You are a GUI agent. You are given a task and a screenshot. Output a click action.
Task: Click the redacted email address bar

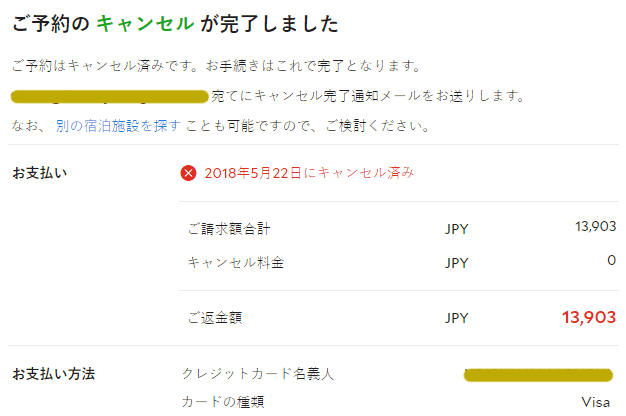tap(109, 97)
